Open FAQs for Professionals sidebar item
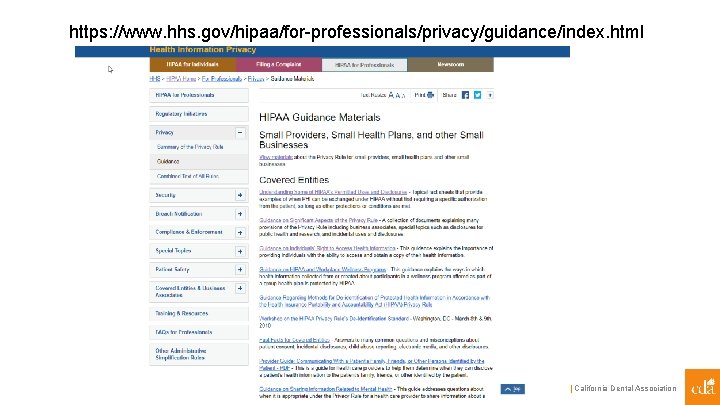Screen dimensions: 720x405 pyautogui.click(x=199, y=332)
